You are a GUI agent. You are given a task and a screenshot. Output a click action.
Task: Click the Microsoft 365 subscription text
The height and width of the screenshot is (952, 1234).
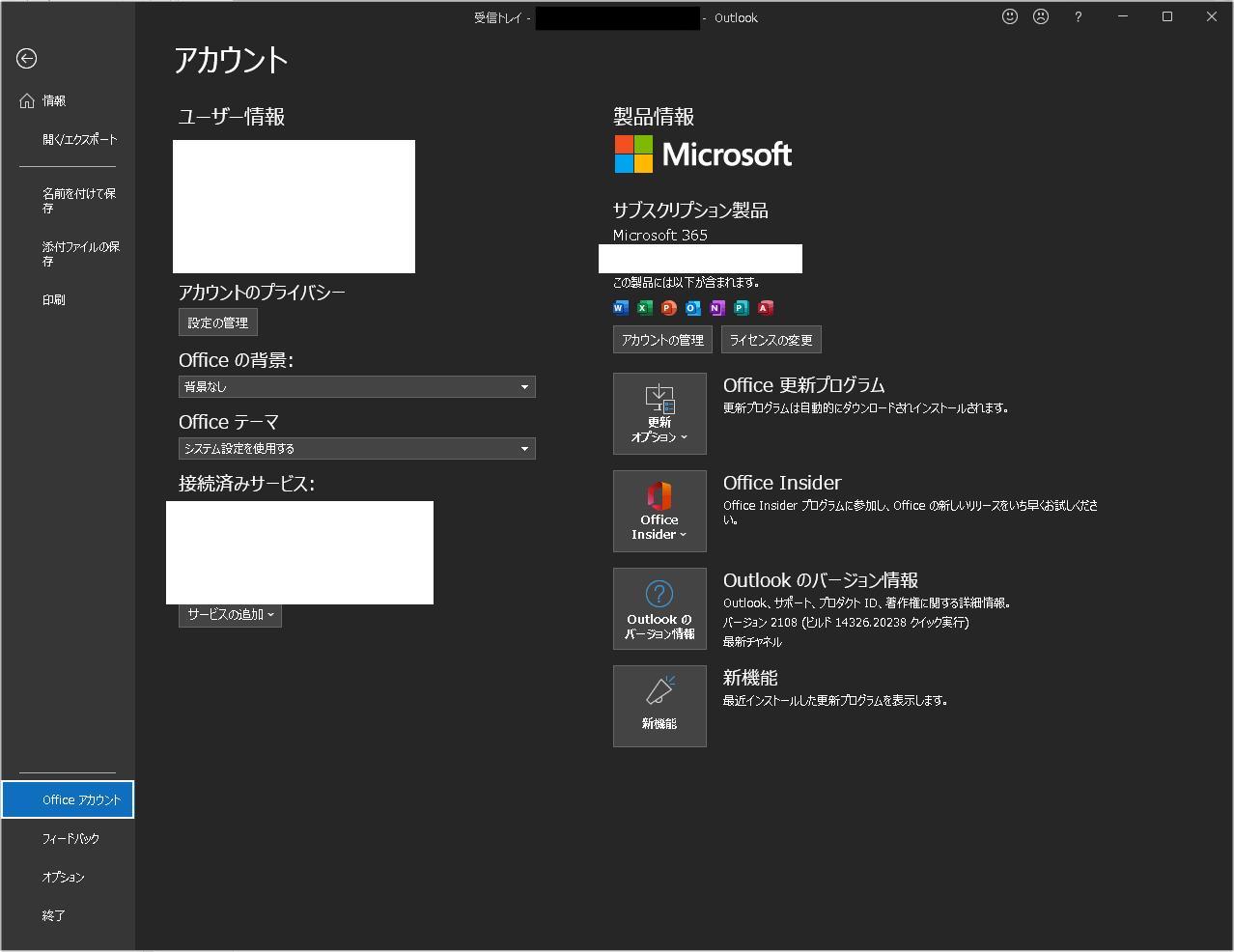point(660,235)
